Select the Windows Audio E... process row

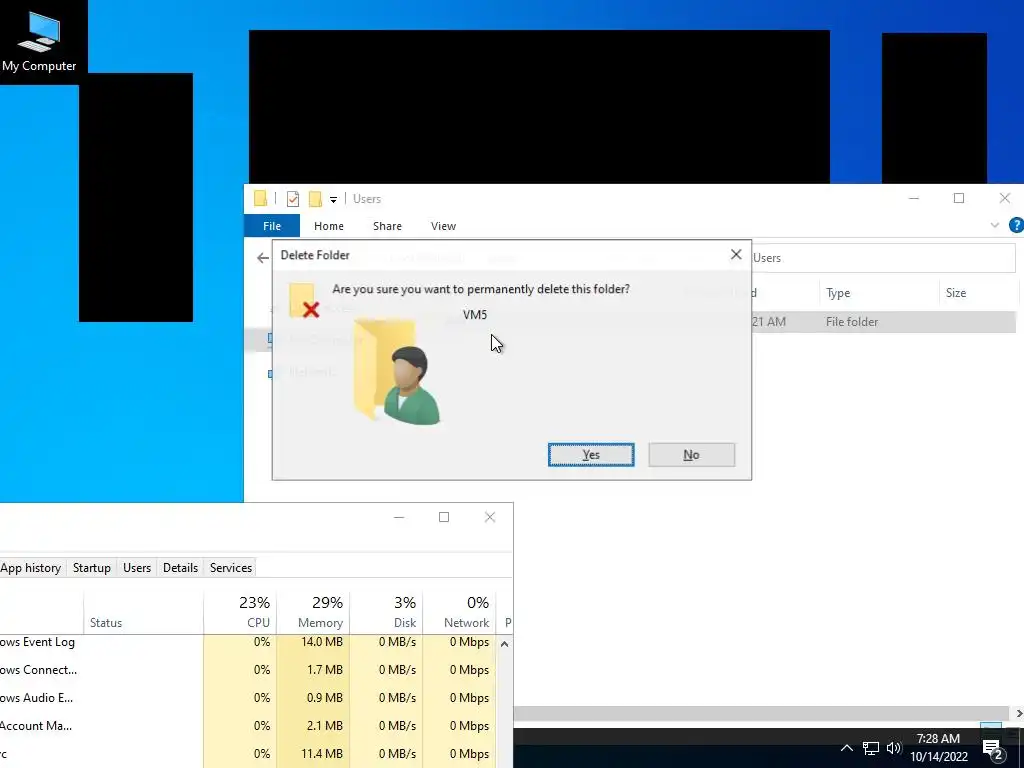(x=248, y=698)
